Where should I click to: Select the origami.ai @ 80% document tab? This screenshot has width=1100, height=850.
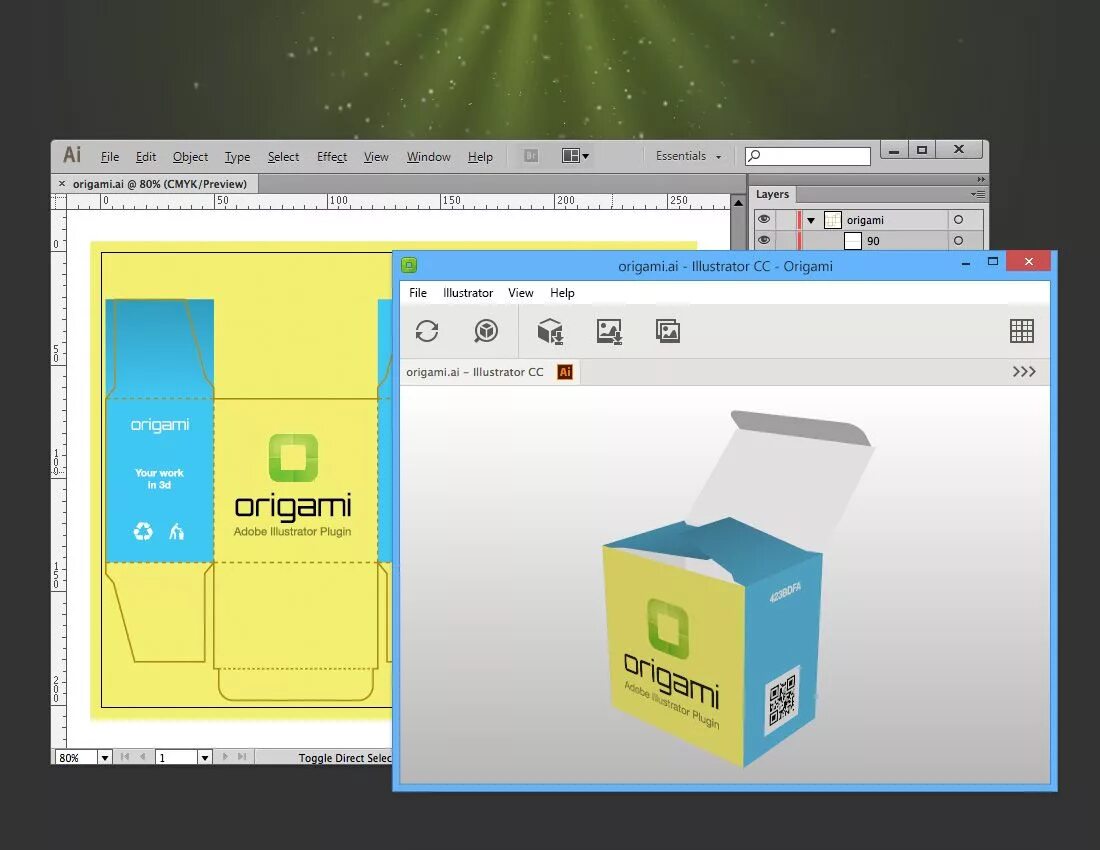(160, 184)
